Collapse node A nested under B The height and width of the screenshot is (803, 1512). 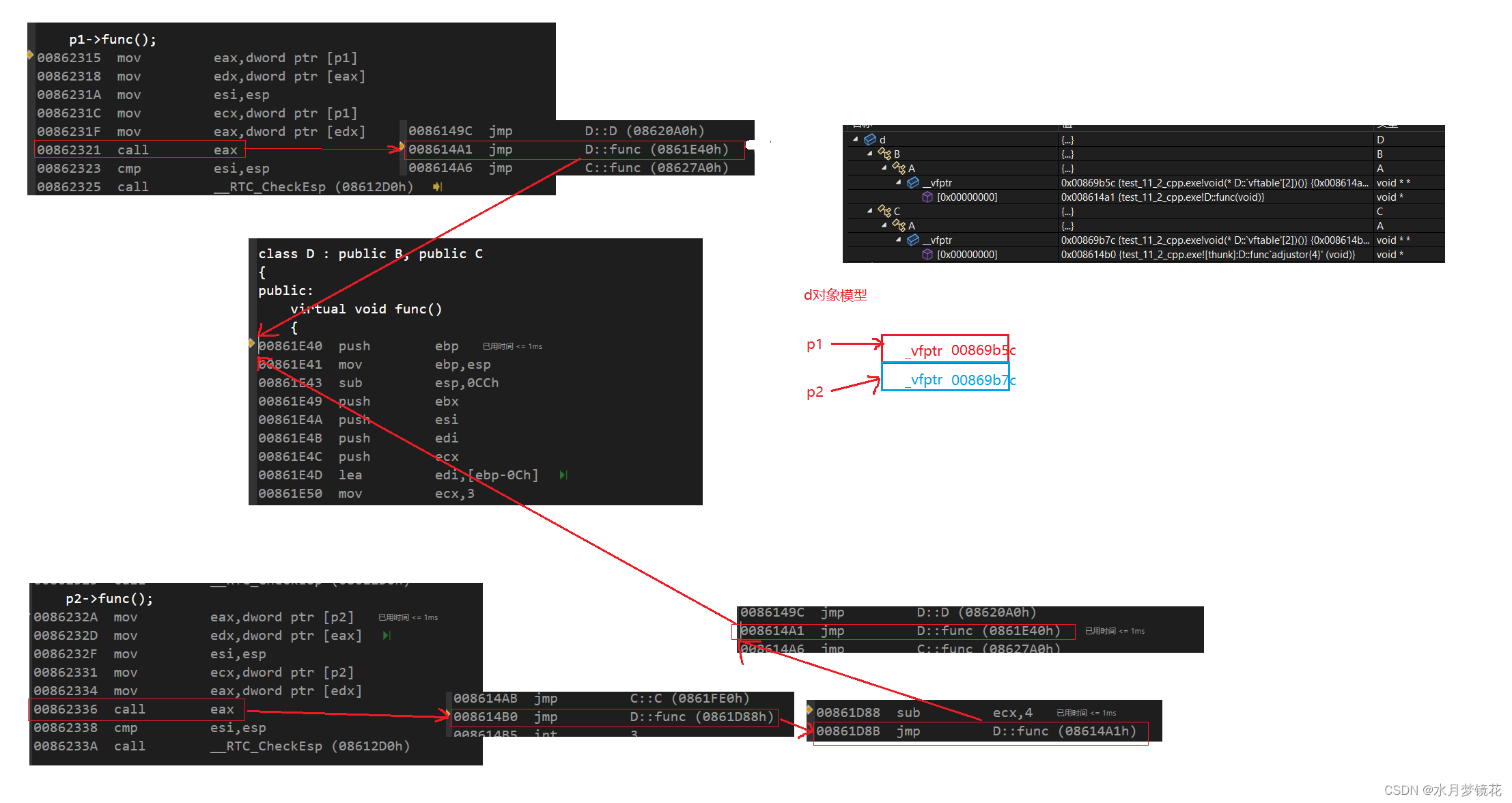click(884, 168)
